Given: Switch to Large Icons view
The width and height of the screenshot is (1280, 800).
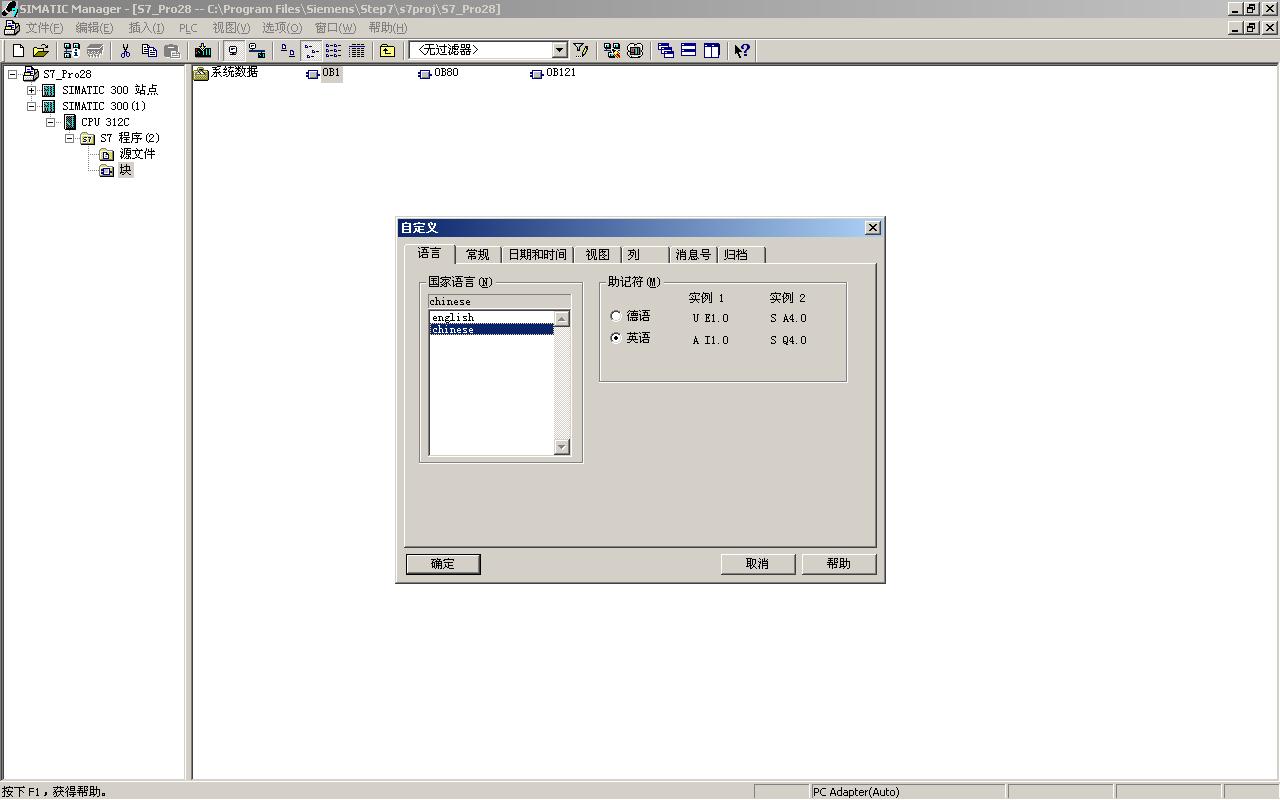Looking at the screenshot, I should click(288, 50).
